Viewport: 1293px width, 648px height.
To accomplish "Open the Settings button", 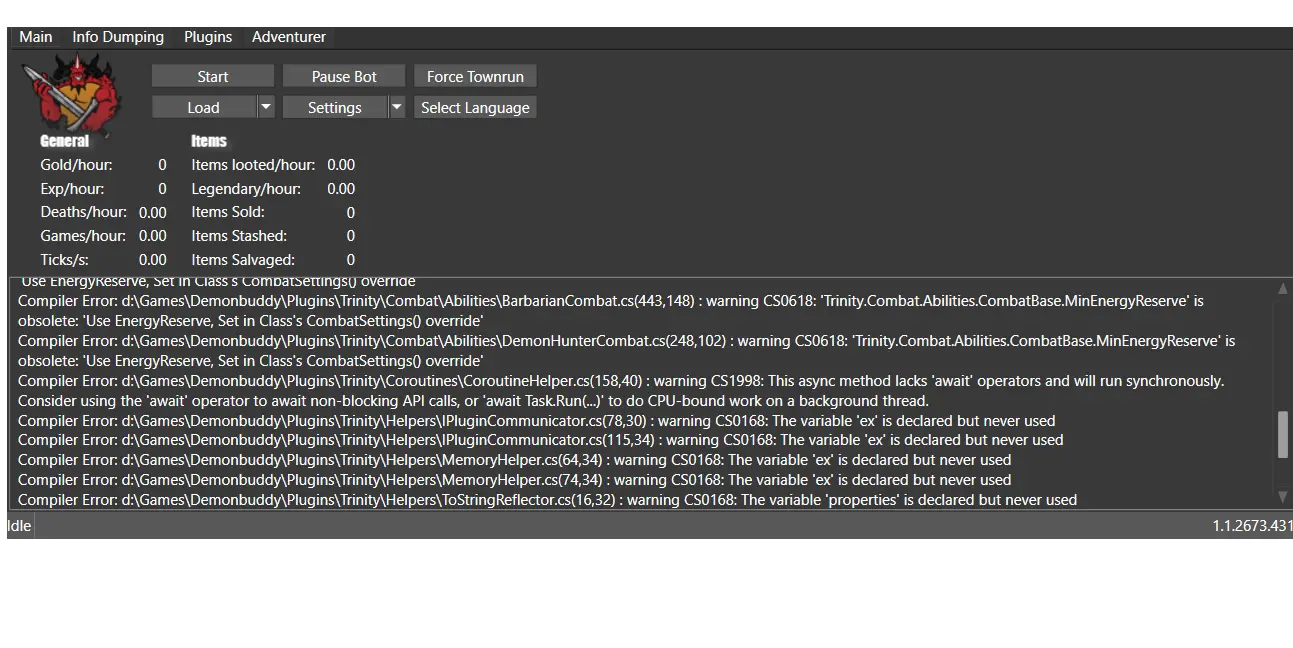I will [x=334, y=107].
